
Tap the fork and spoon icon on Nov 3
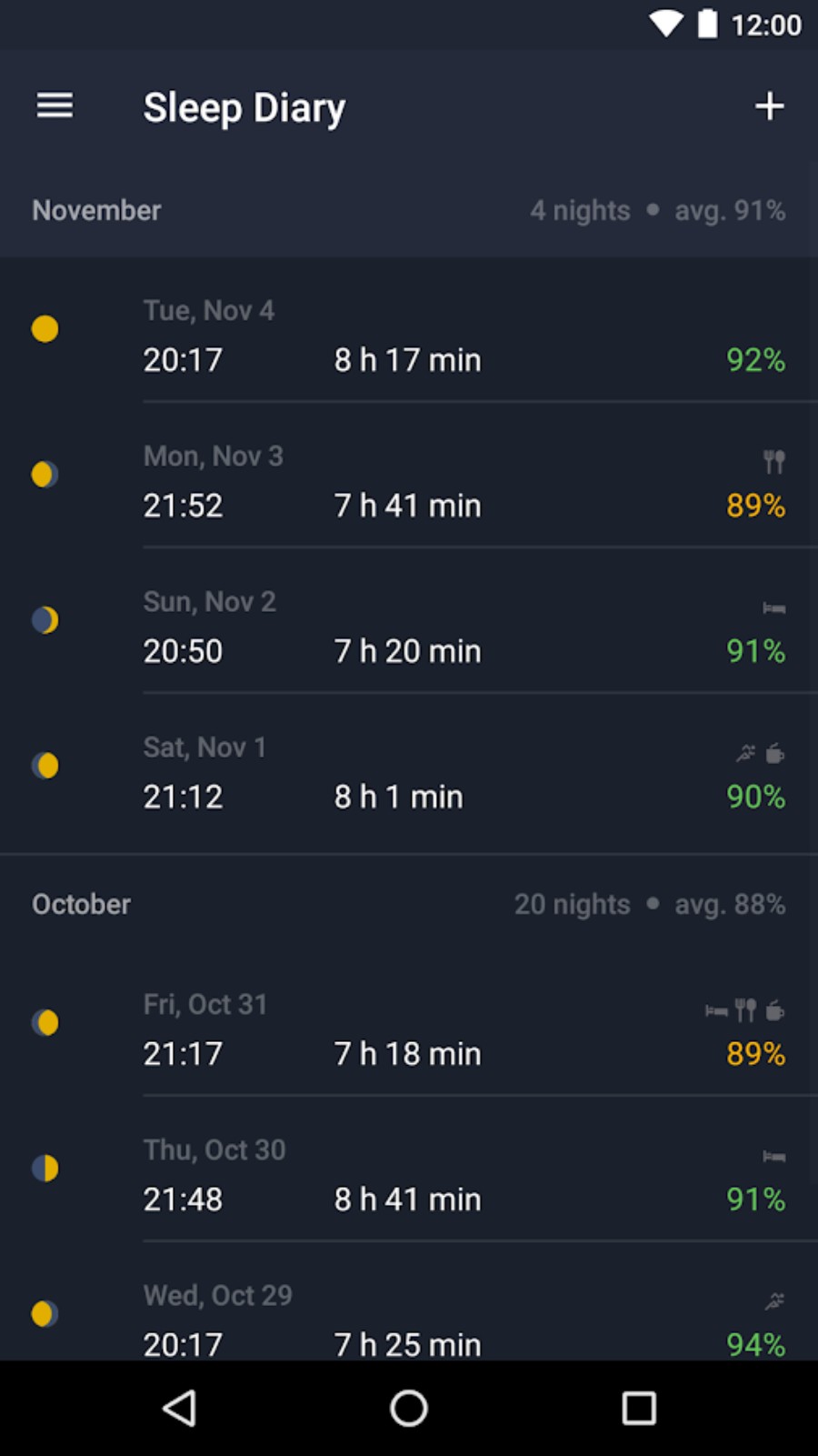[x=773, y=462]
